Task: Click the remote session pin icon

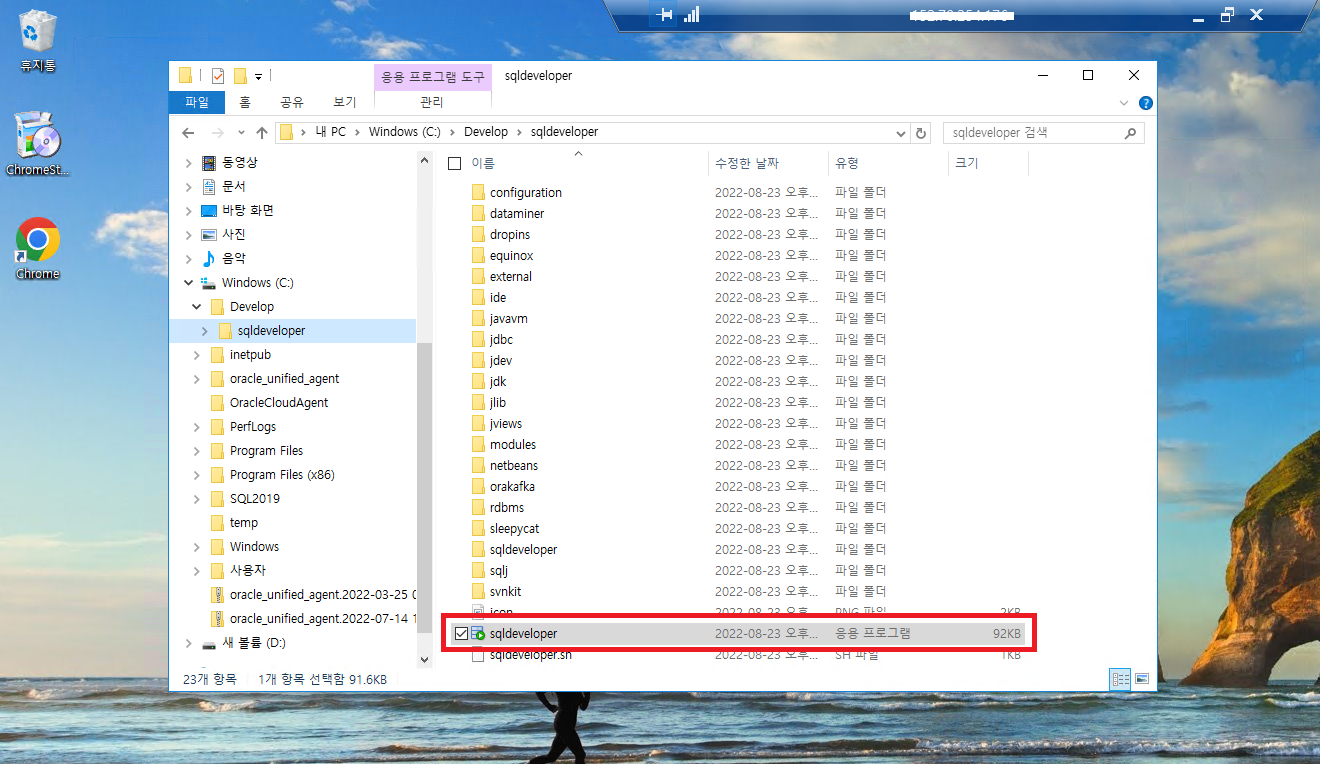Action: pyautogui.click(x=663, y=15)
